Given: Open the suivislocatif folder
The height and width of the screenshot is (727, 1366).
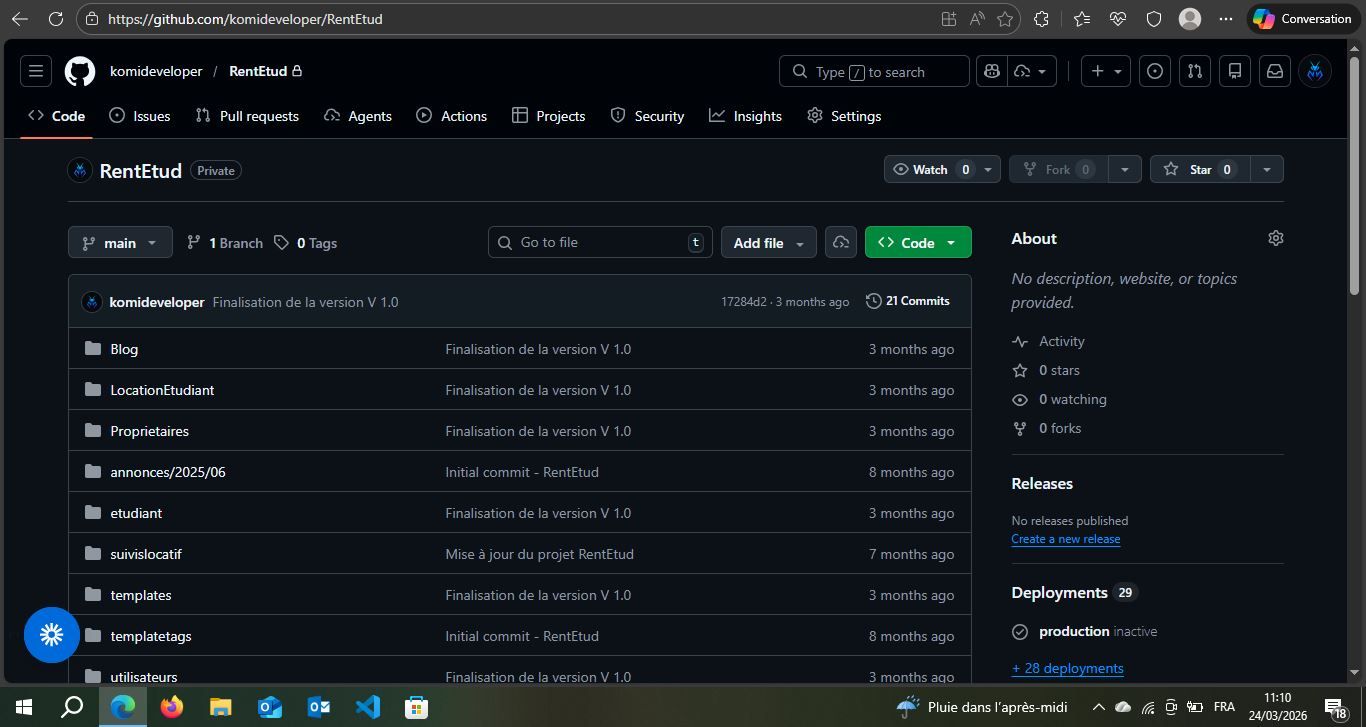Looking at the screenshot, I should 146,554.
